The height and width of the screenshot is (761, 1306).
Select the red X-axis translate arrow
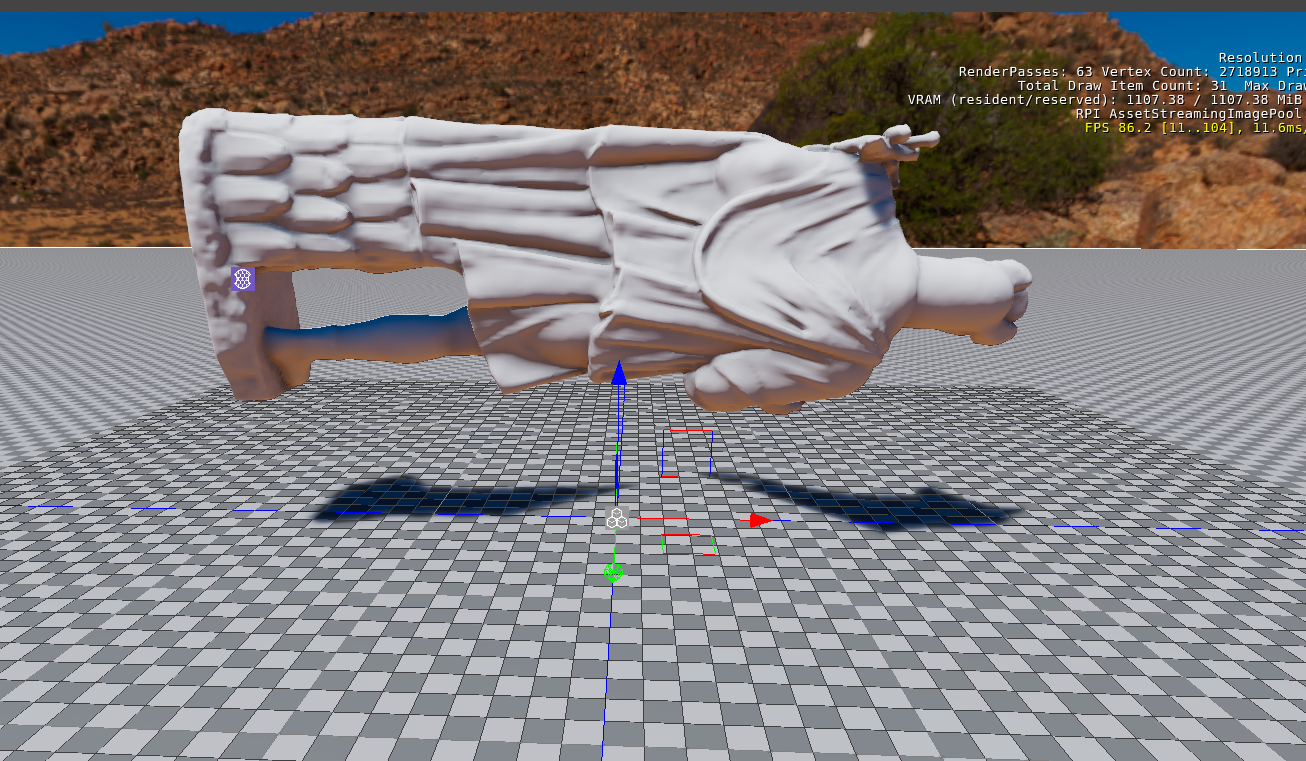click(758, 519)
